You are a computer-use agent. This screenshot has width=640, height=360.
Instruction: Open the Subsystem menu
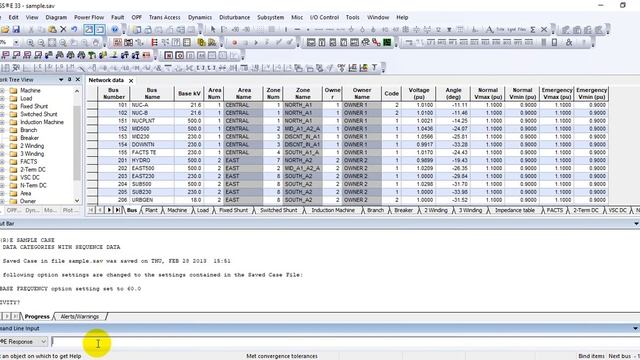[270, 17]
